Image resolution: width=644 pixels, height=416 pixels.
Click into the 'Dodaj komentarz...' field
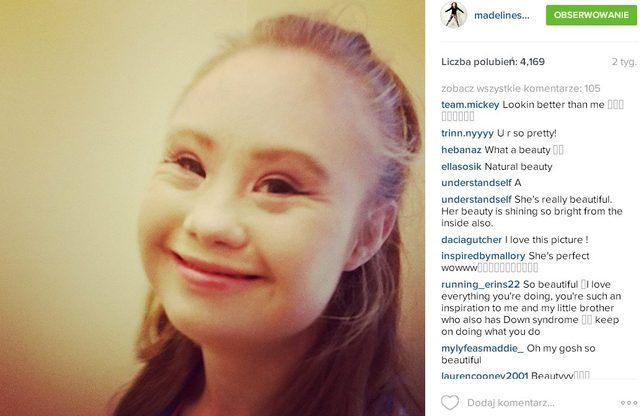(x=511, y=403)
